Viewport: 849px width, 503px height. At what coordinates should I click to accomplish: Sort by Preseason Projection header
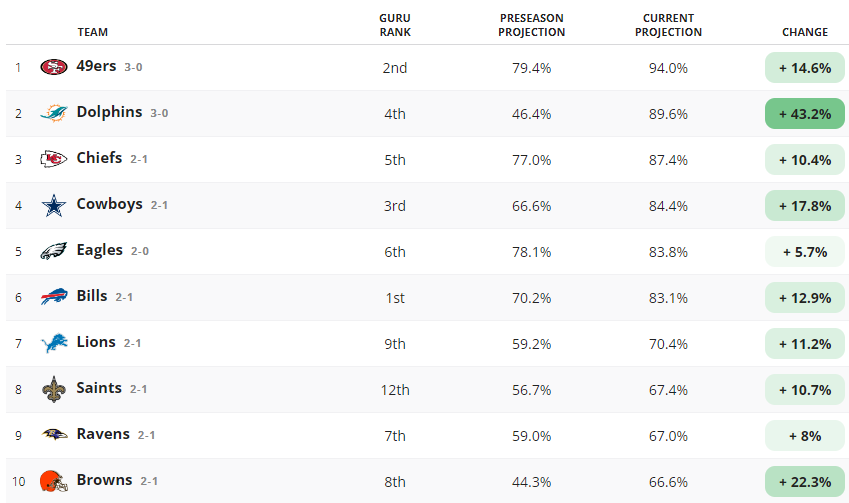[532, 25]
